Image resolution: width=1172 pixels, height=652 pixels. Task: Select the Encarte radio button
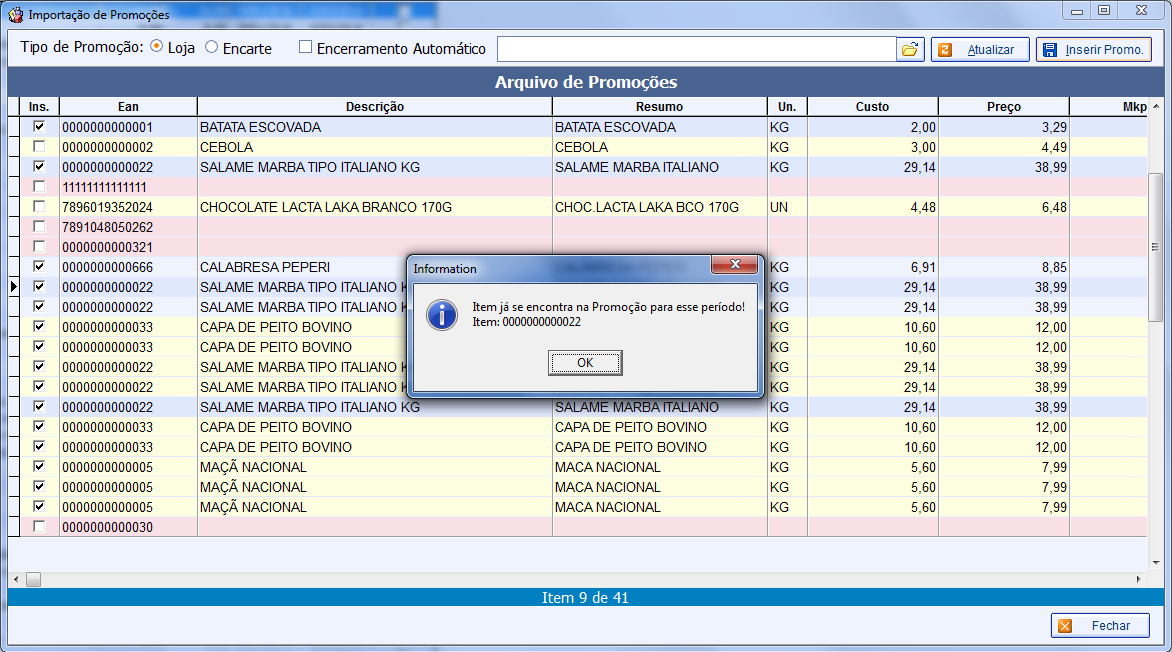[x=211, y=48]
